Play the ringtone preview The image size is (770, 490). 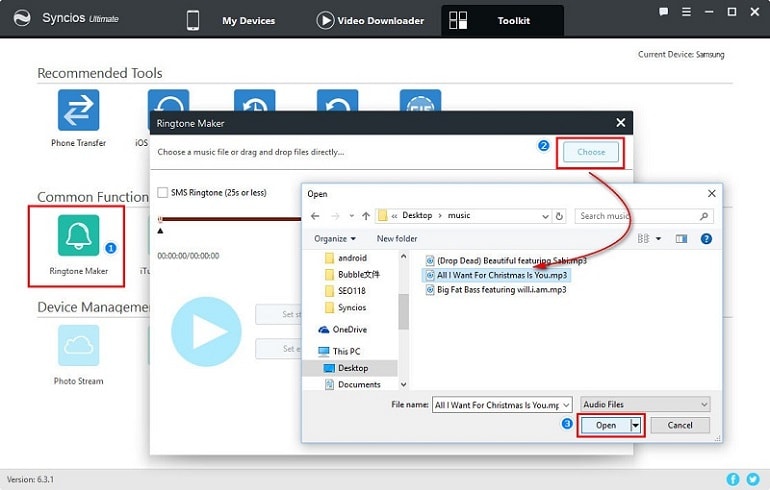(x=206, y=331)
